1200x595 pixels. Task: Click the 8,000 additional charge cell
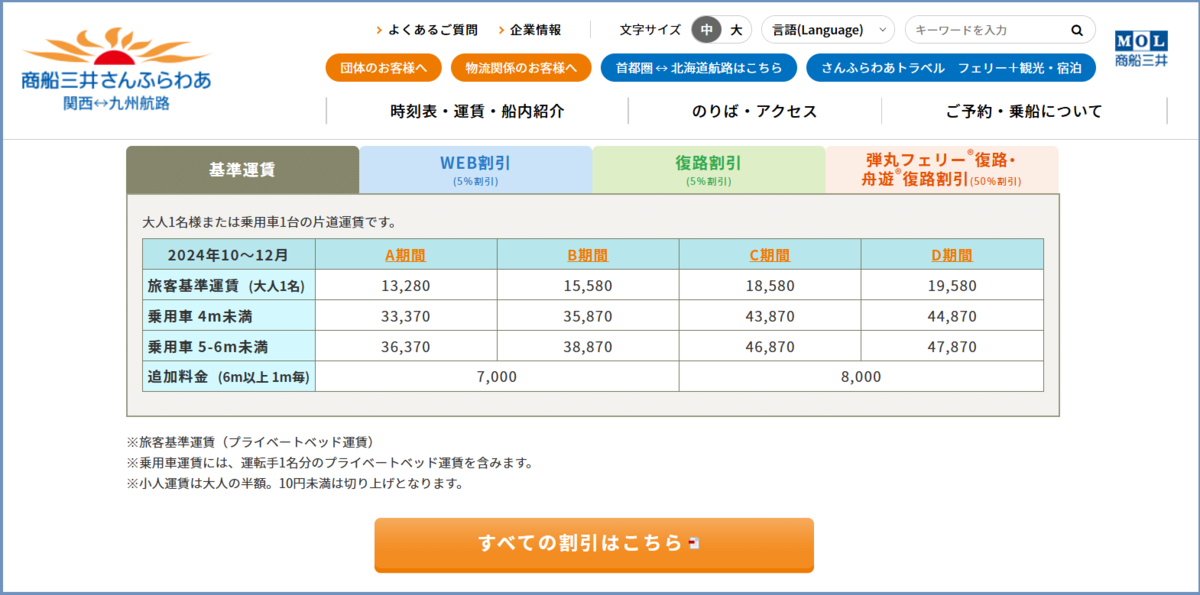pos(861,377)
